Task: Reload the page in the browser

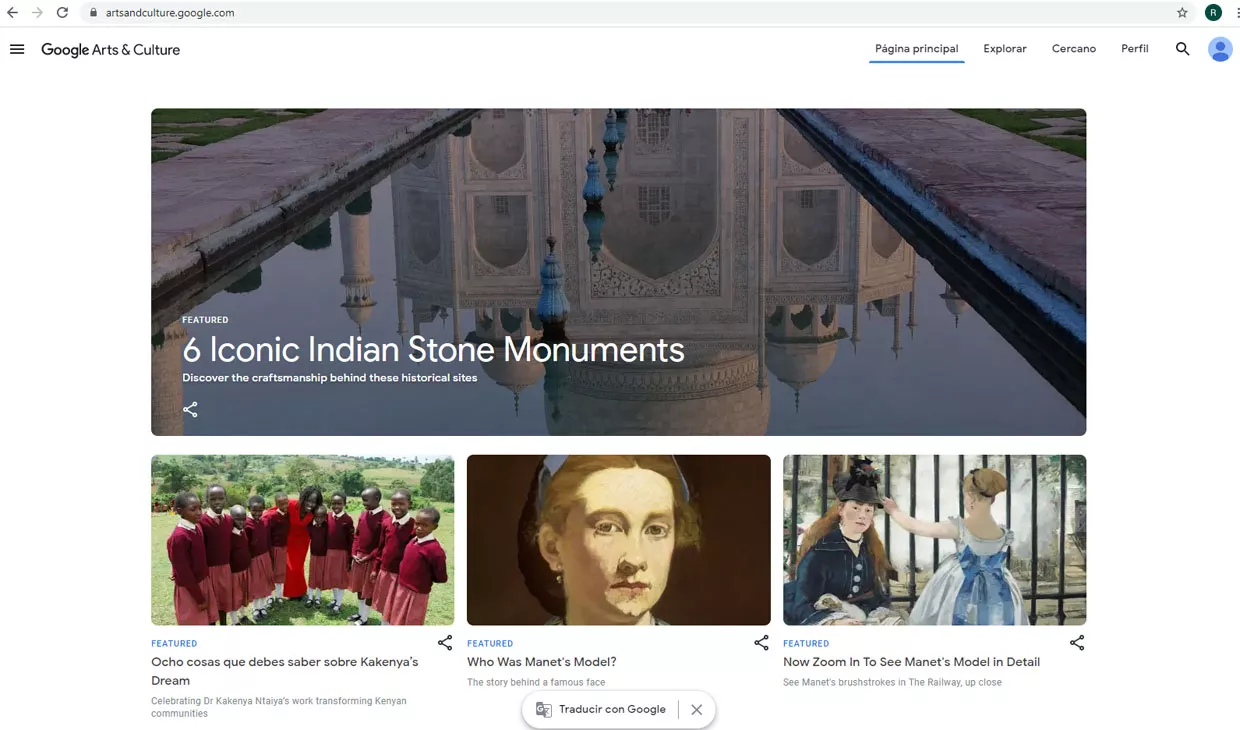Action: (62, 13)
